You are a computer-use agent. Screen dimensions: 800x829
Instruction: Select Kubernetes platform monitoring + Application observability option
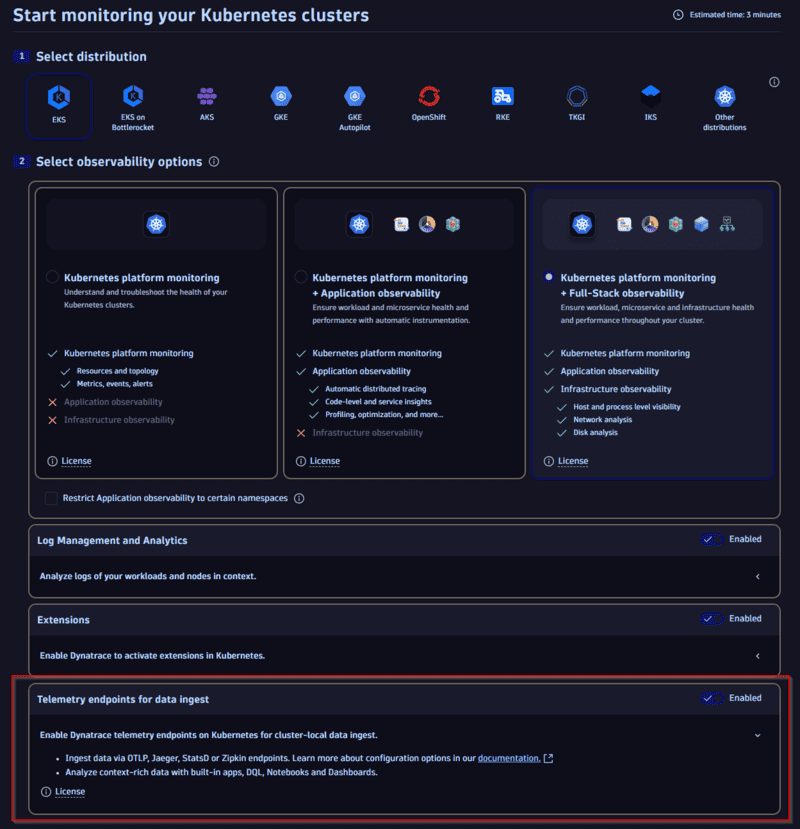tap(301, 278)
